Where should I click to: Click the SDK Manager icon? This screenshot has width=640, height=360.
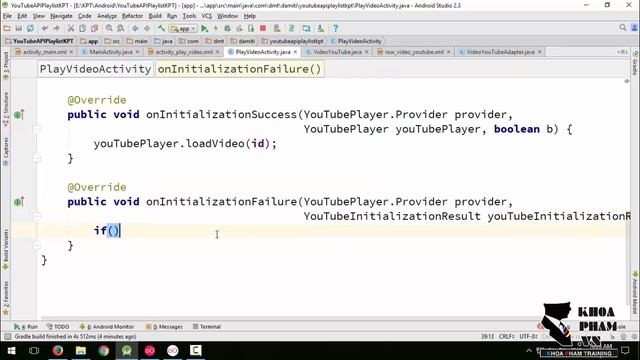click(x=321, y=28)
